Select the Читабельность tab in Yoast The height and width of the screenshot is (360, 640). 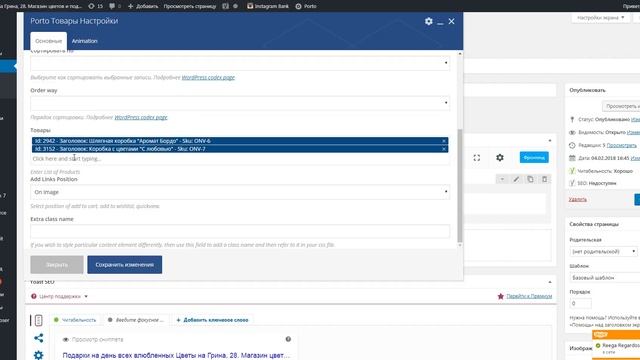pos(75,320)
